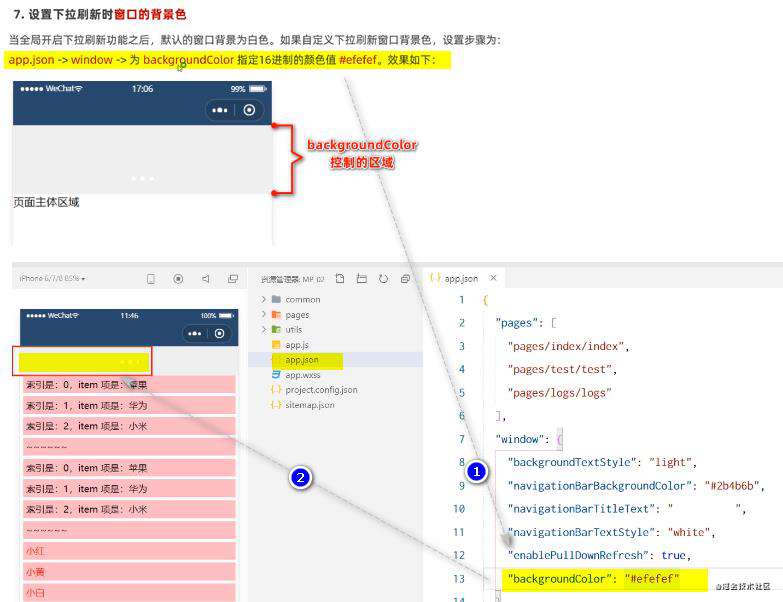Close the app.json editor tab
The height and width of the screenshot is (602, 783).
point(493,278)
